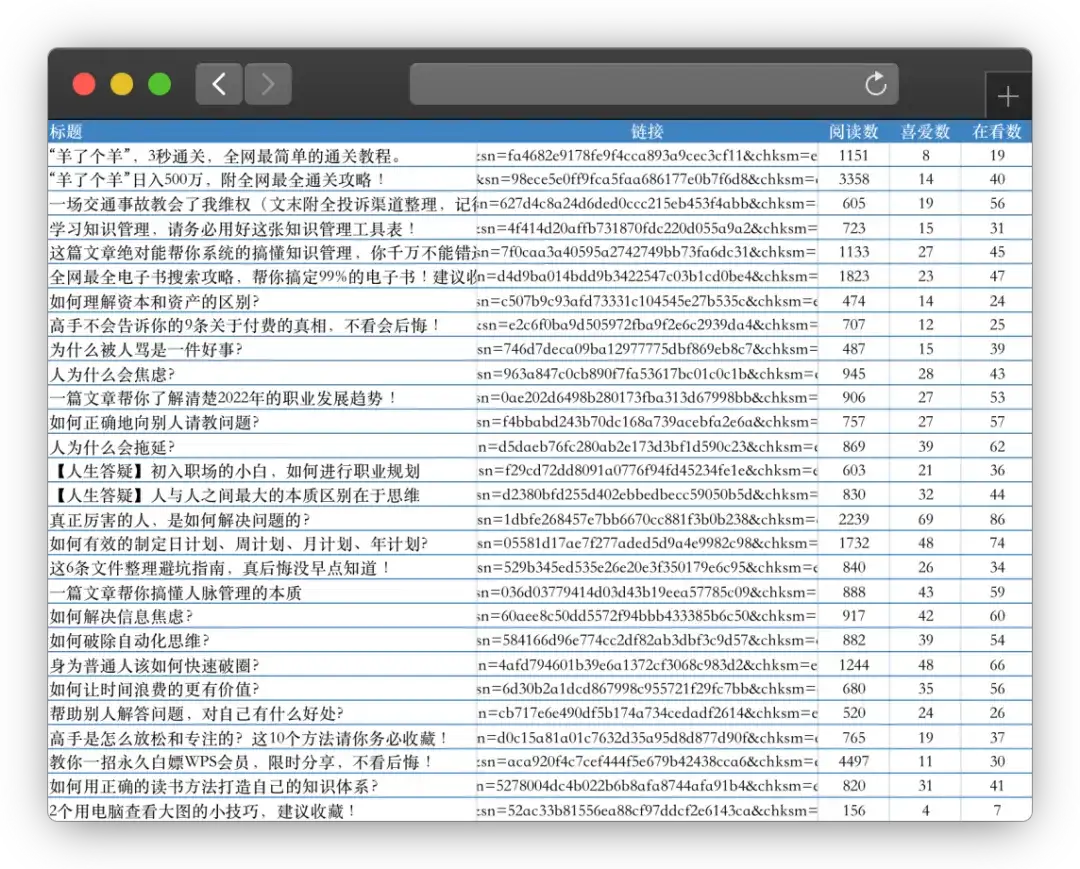Open a new tab with the plus button
Viewport: 1080px width, 869px height.
[1008, 96]
